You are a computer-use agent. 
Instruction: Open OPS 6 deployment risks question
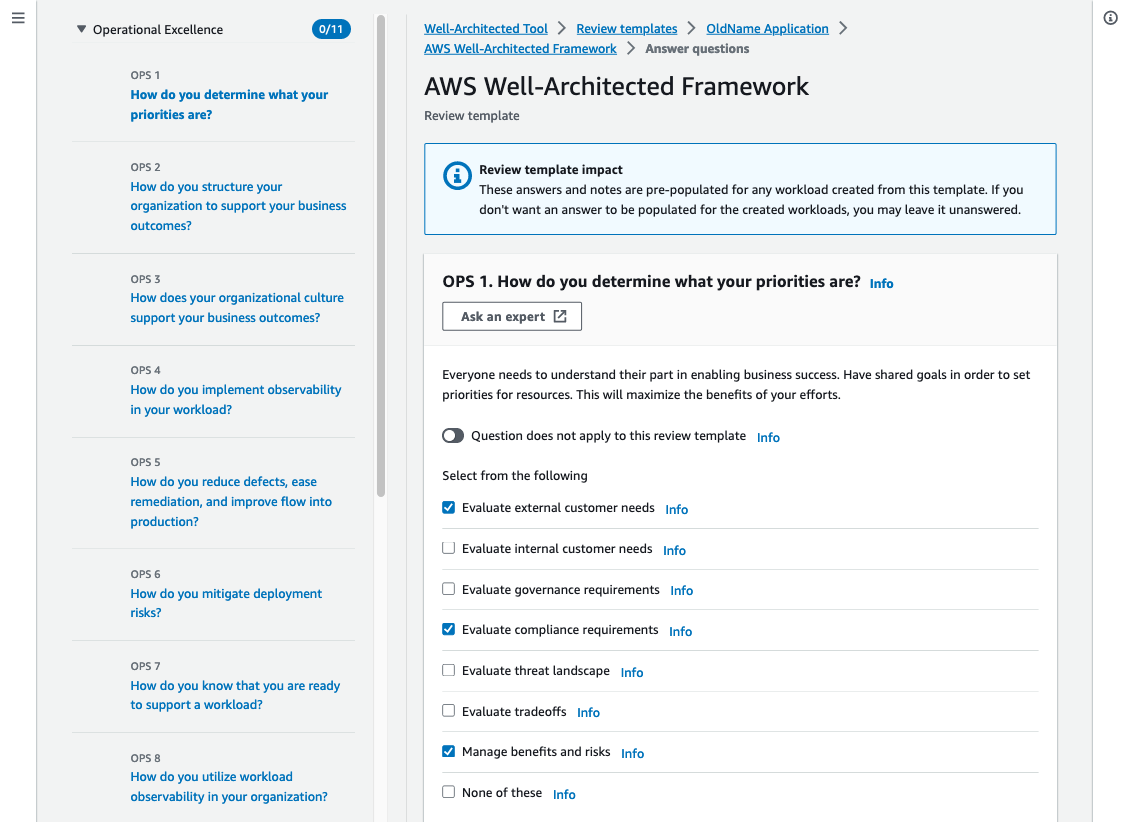[226, 602]
